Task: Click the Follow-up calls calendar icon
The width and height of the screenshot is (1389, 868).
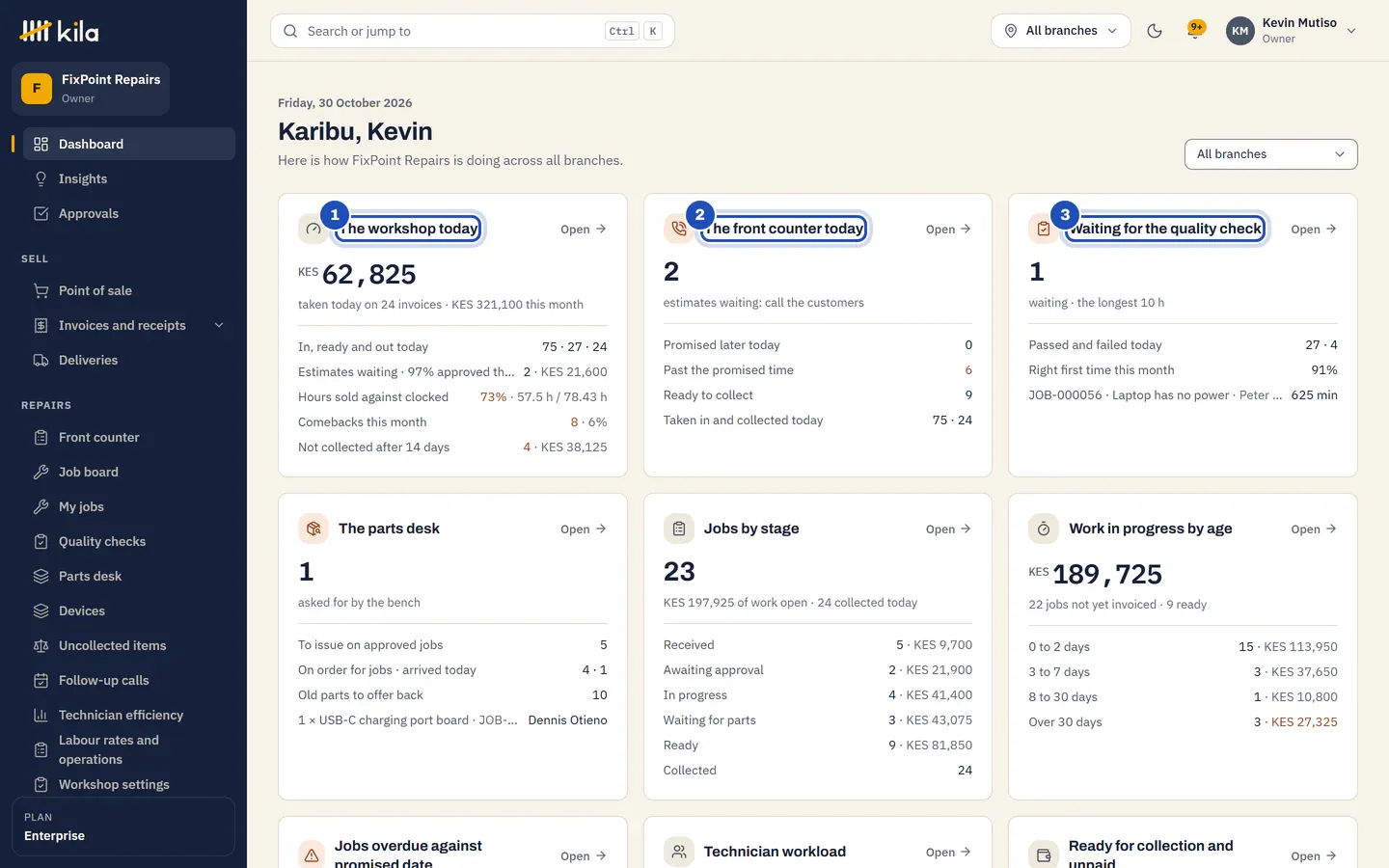Action: click(41, 680)
